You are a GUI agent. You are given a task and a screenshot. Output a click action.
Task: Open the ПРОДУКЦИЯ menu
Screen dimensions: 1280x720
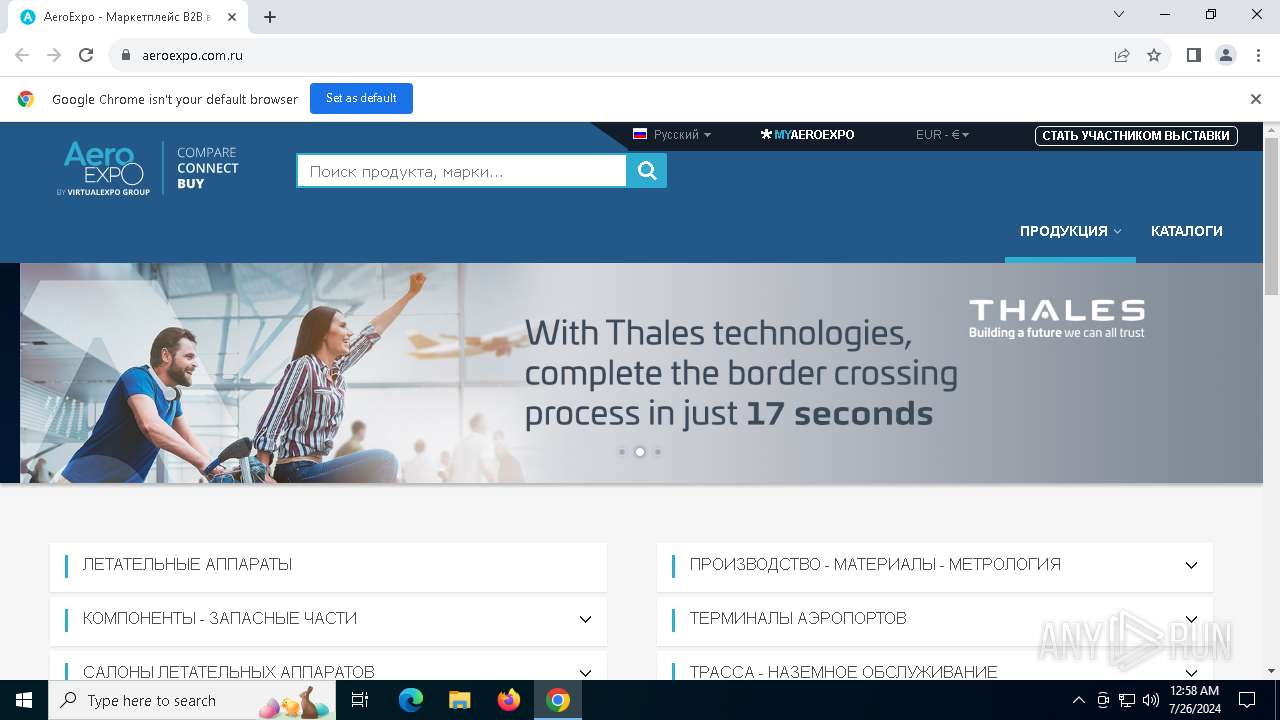(x=1070, y=231)
